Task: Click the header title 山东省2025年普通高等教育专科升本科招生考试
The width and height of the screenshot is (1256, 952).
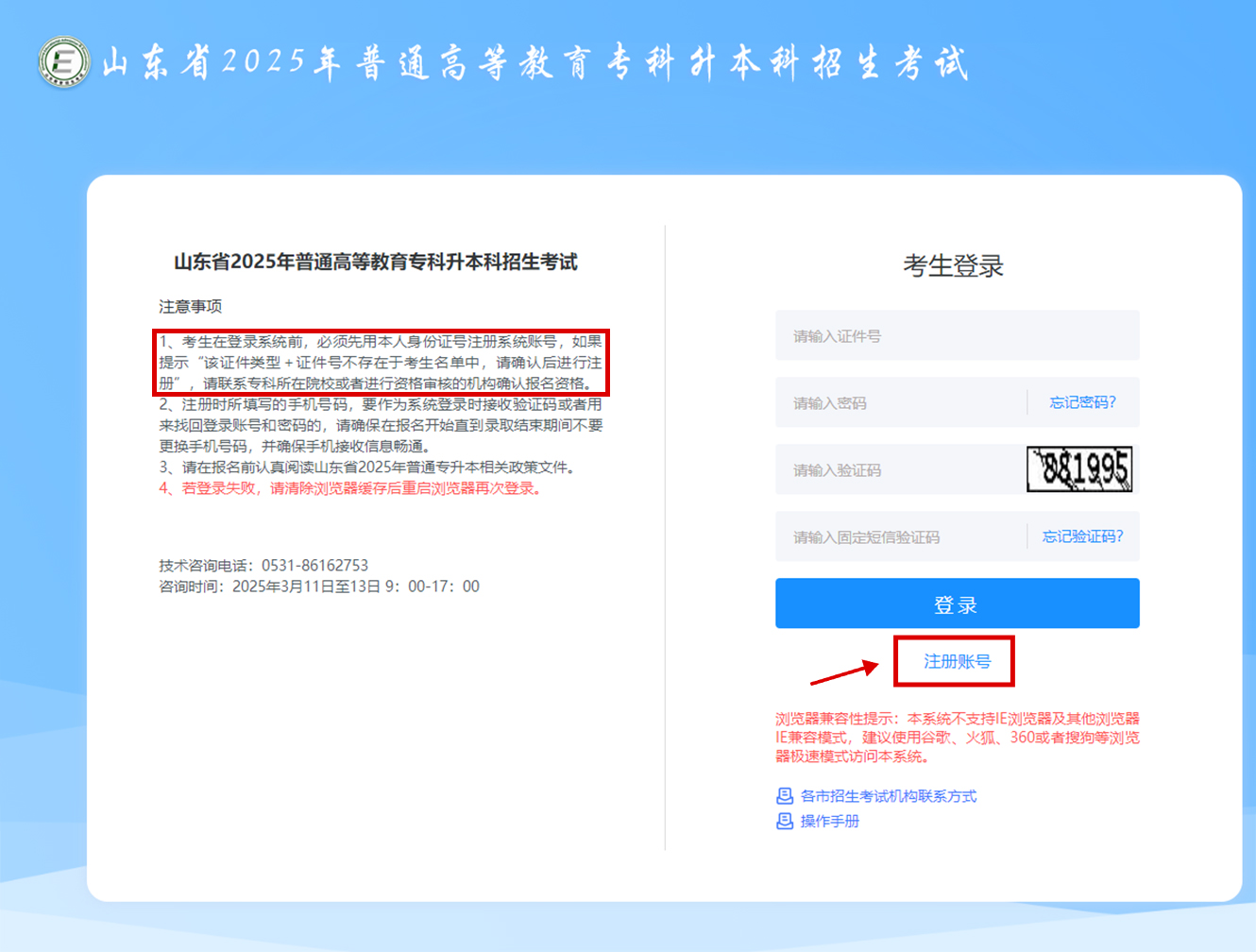Action: point(535,63)
